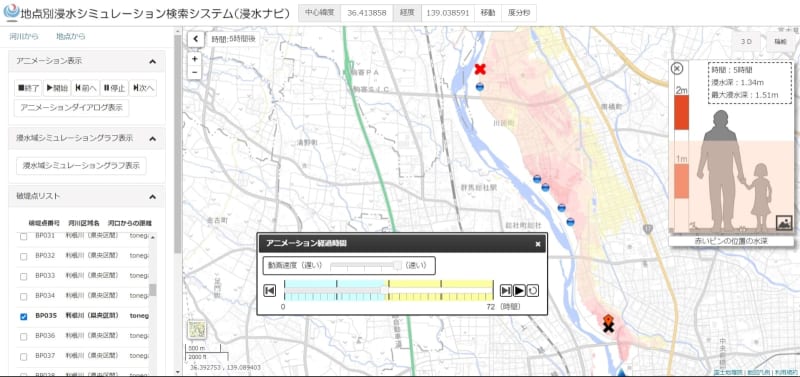Zoom in the map with plus button

click(194, 59)
